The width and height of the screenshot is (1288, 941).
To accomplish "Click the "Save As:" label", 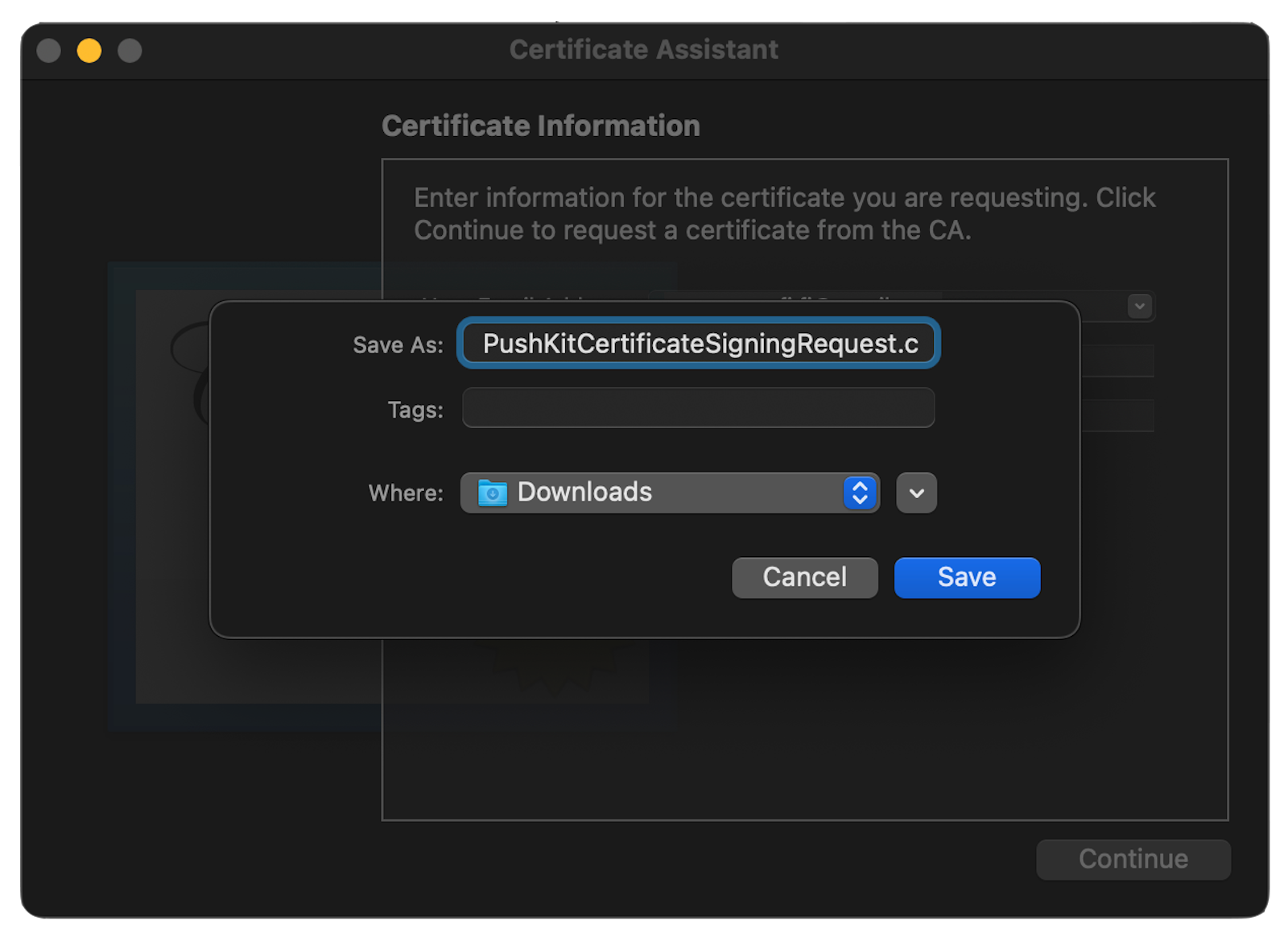I will [398, 345].
